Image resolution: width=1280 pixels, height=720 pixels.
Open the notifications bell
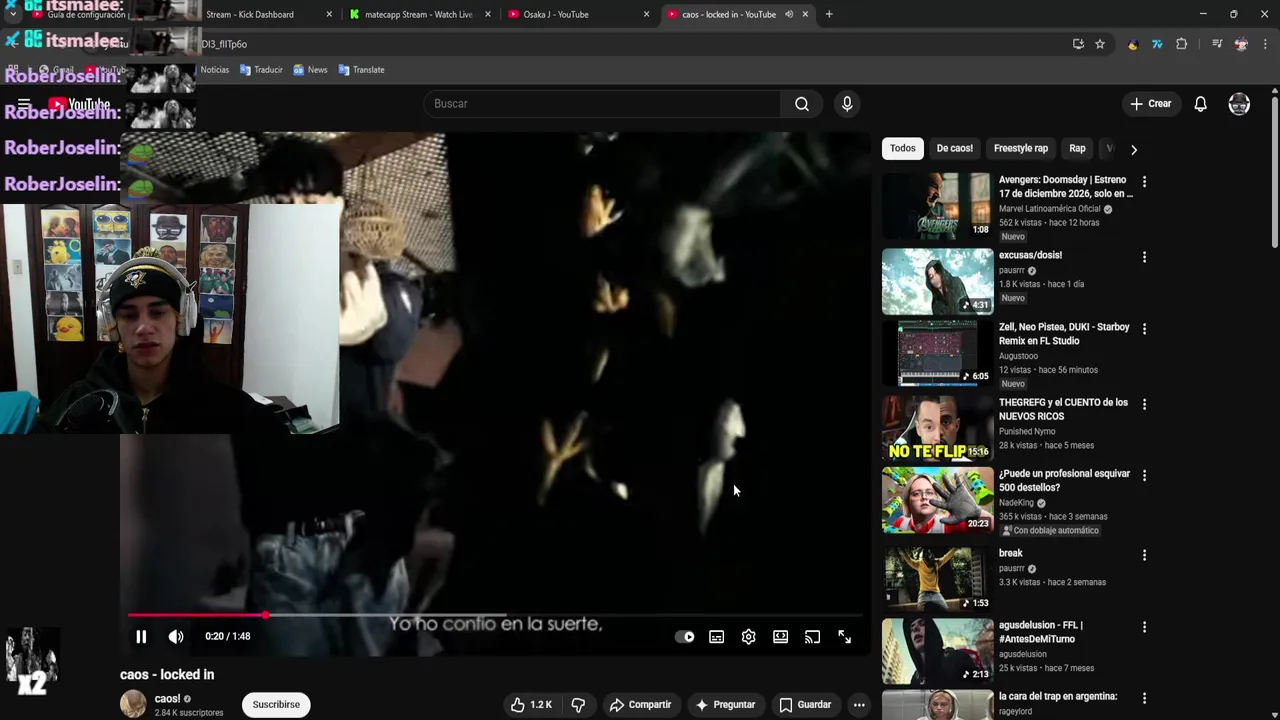click(x=1201, y=104)
